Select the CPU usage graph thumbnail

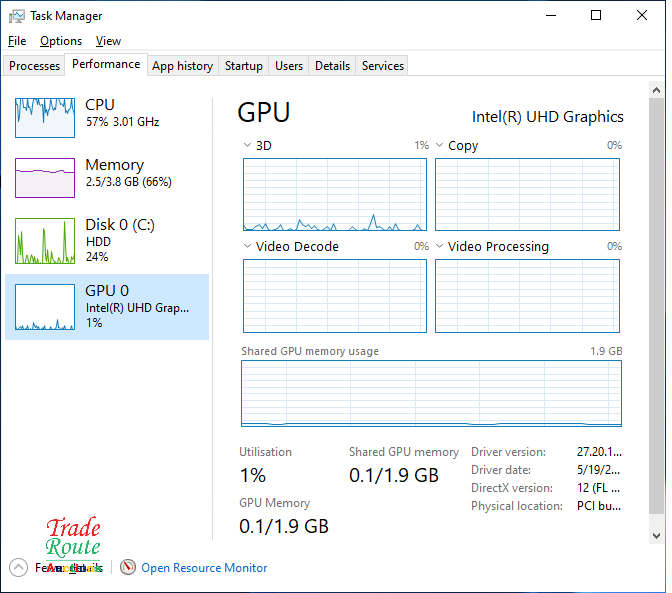point(45,118)
